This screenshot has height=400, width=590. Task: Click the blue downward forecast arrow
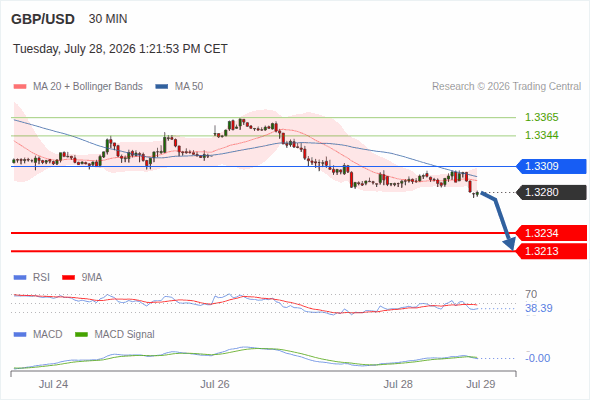[x=499, y=221]
